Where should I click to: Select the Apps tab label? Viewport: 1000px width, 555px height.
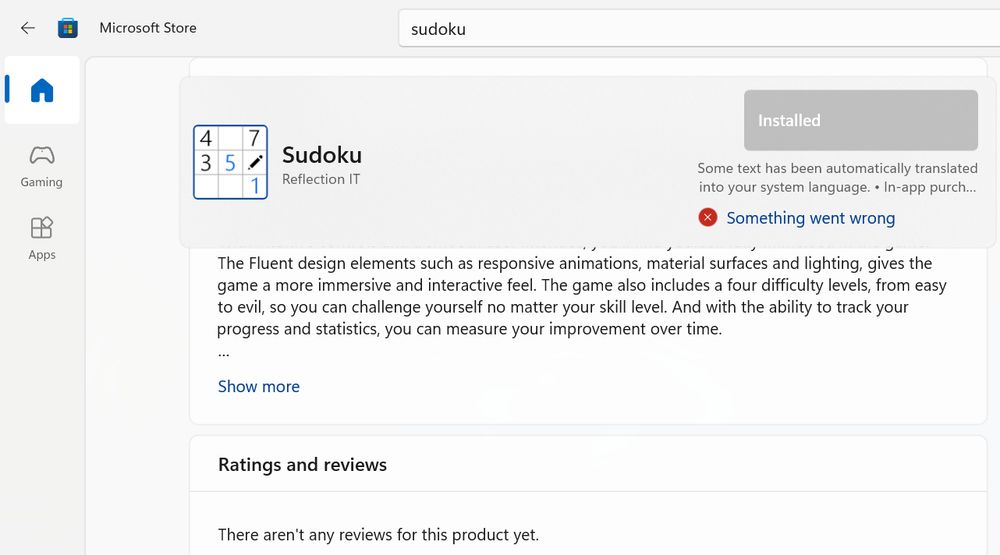(x=42, y=255)
